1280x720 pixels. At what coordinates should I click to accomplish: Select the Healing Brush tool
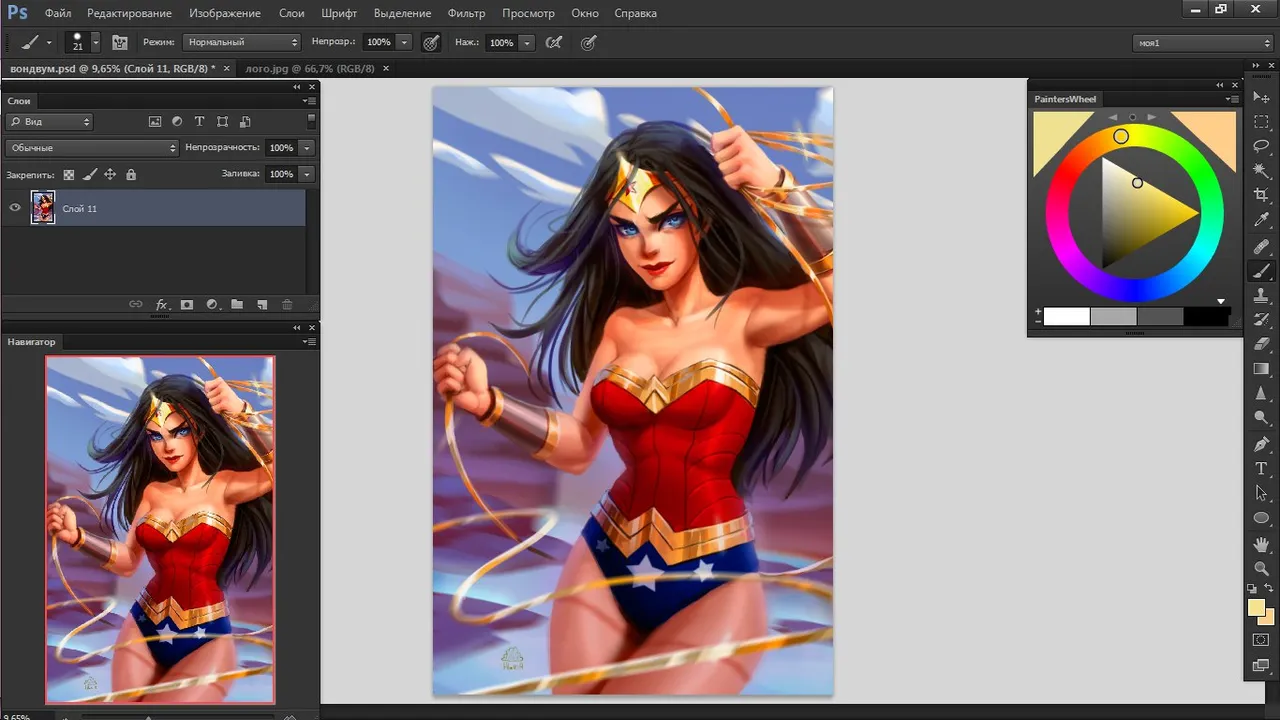click(1261, 246)
